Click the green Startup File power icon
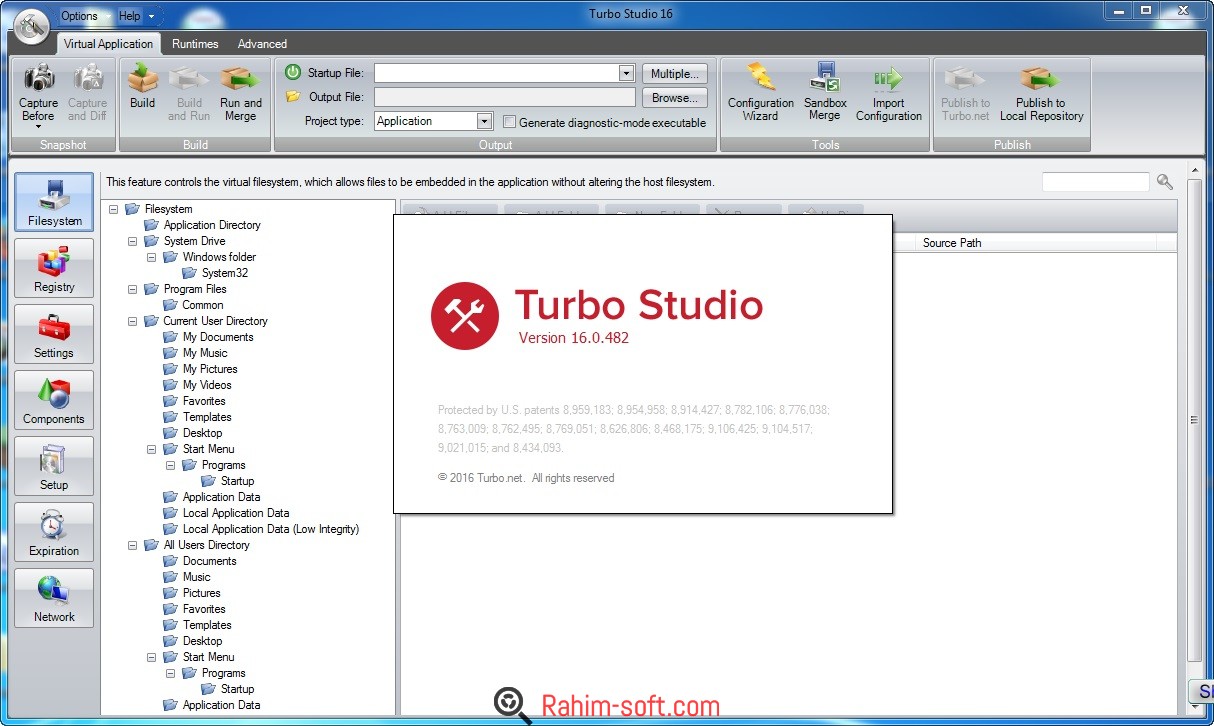The image size is (1214, 726). [293, 73]
